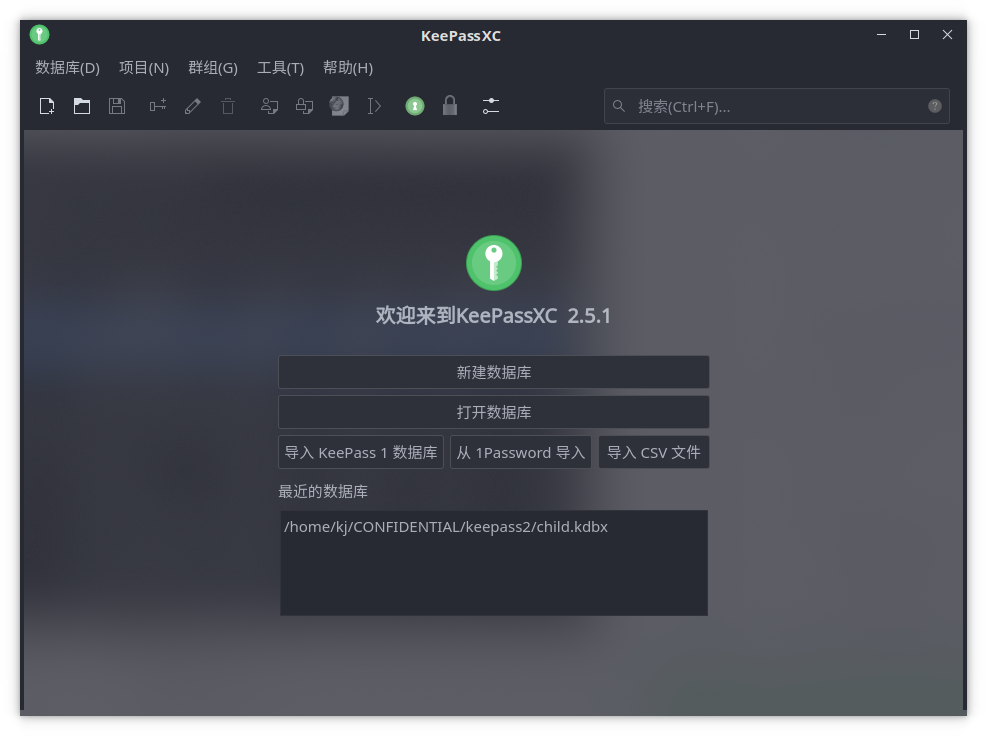Click the Edit Entry pencil icon

pyautogui.click(x=193, y=106)
